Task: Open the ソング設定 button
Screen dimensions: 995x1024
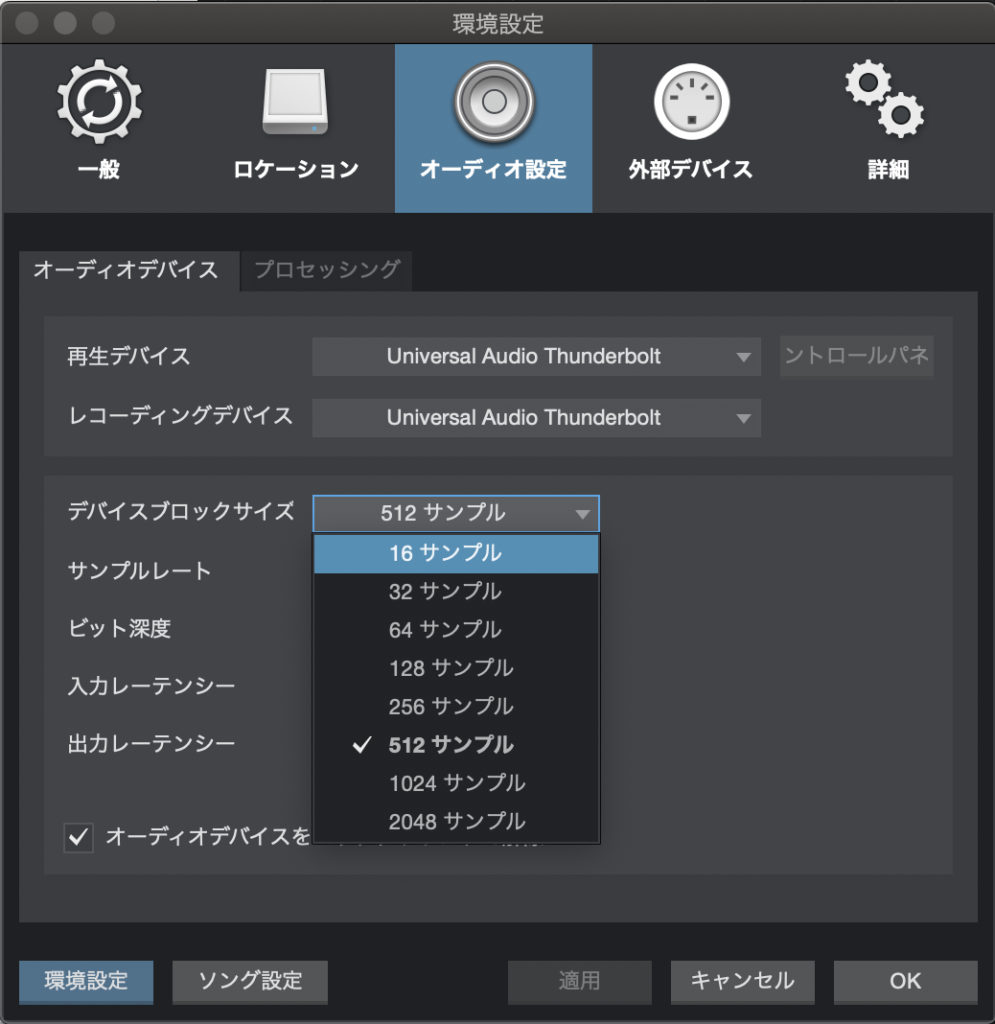Action: tap(250, 981)
